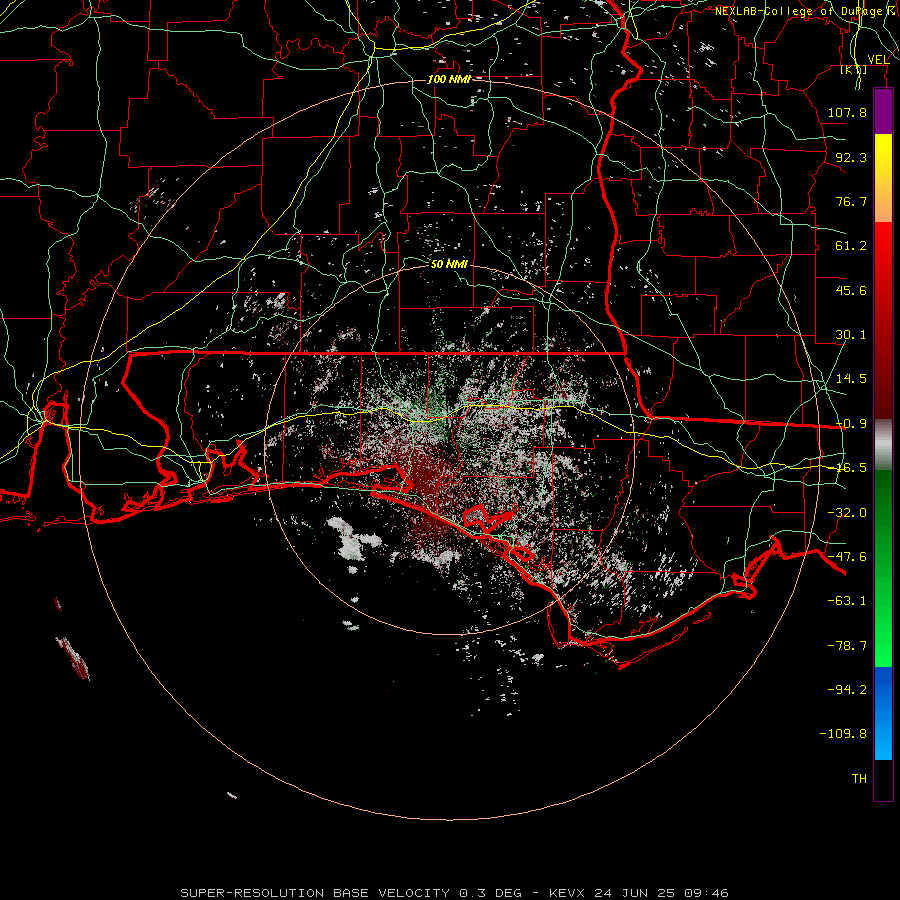Click the -0.9 velocity scale value

point(851,424)
